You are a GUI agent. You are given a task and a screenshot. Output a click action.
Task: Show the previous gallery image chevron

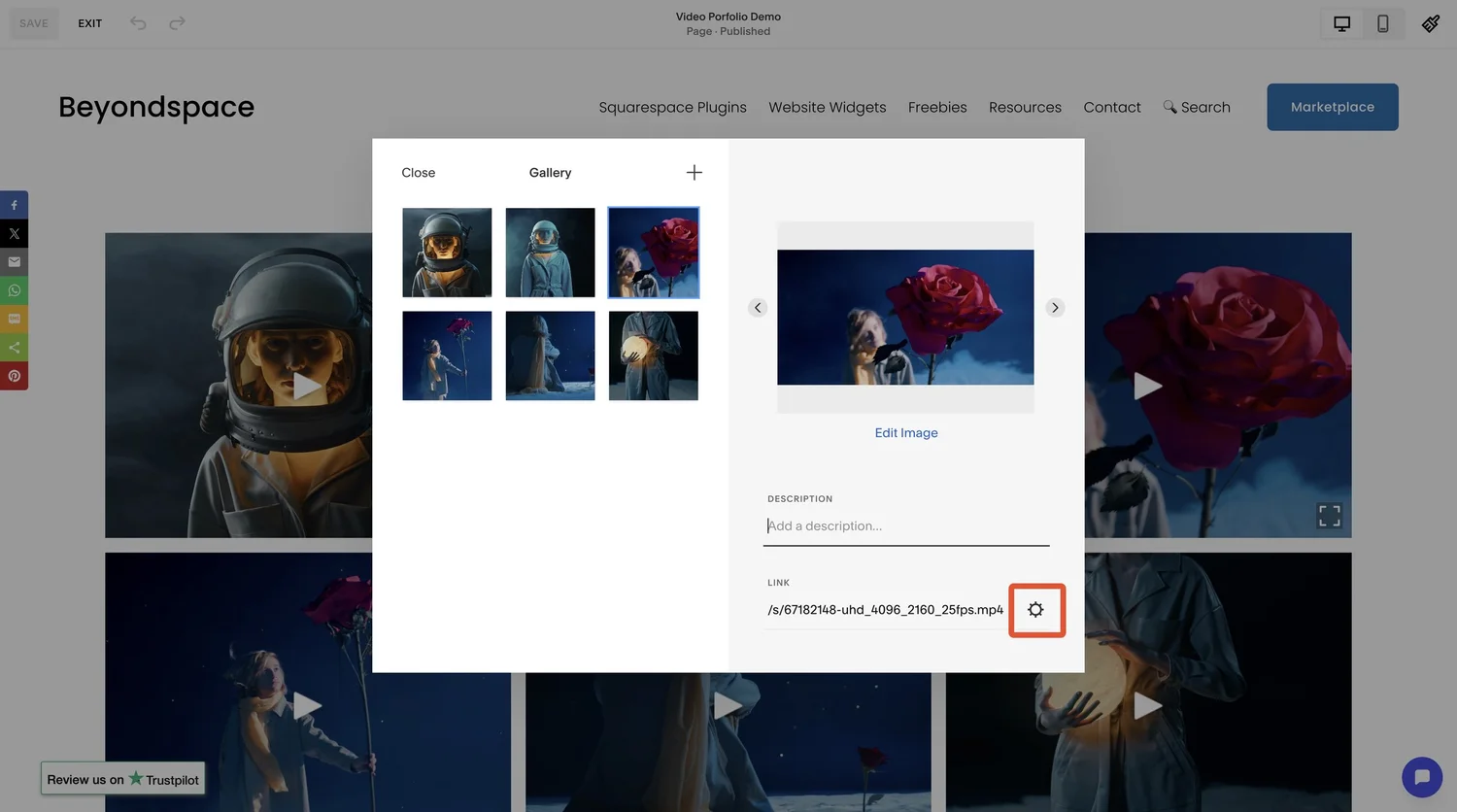pos(757,307)
